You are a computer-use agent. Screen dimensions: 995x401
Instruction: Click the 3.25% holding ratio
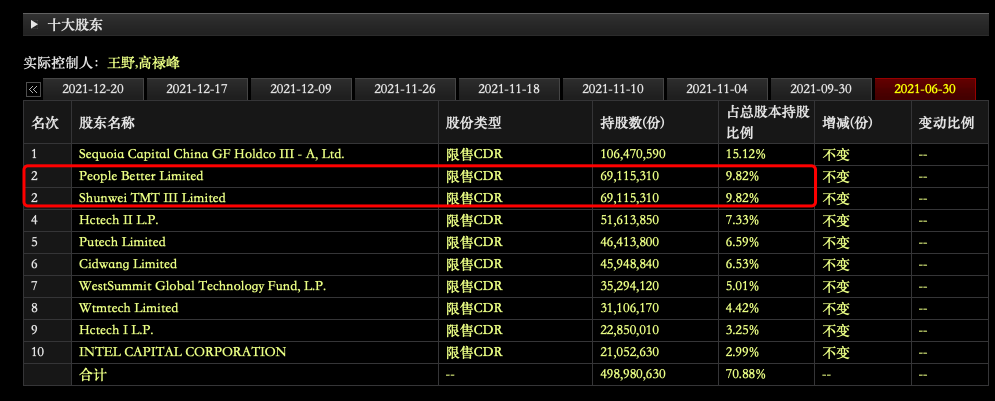tap(742, 330)
